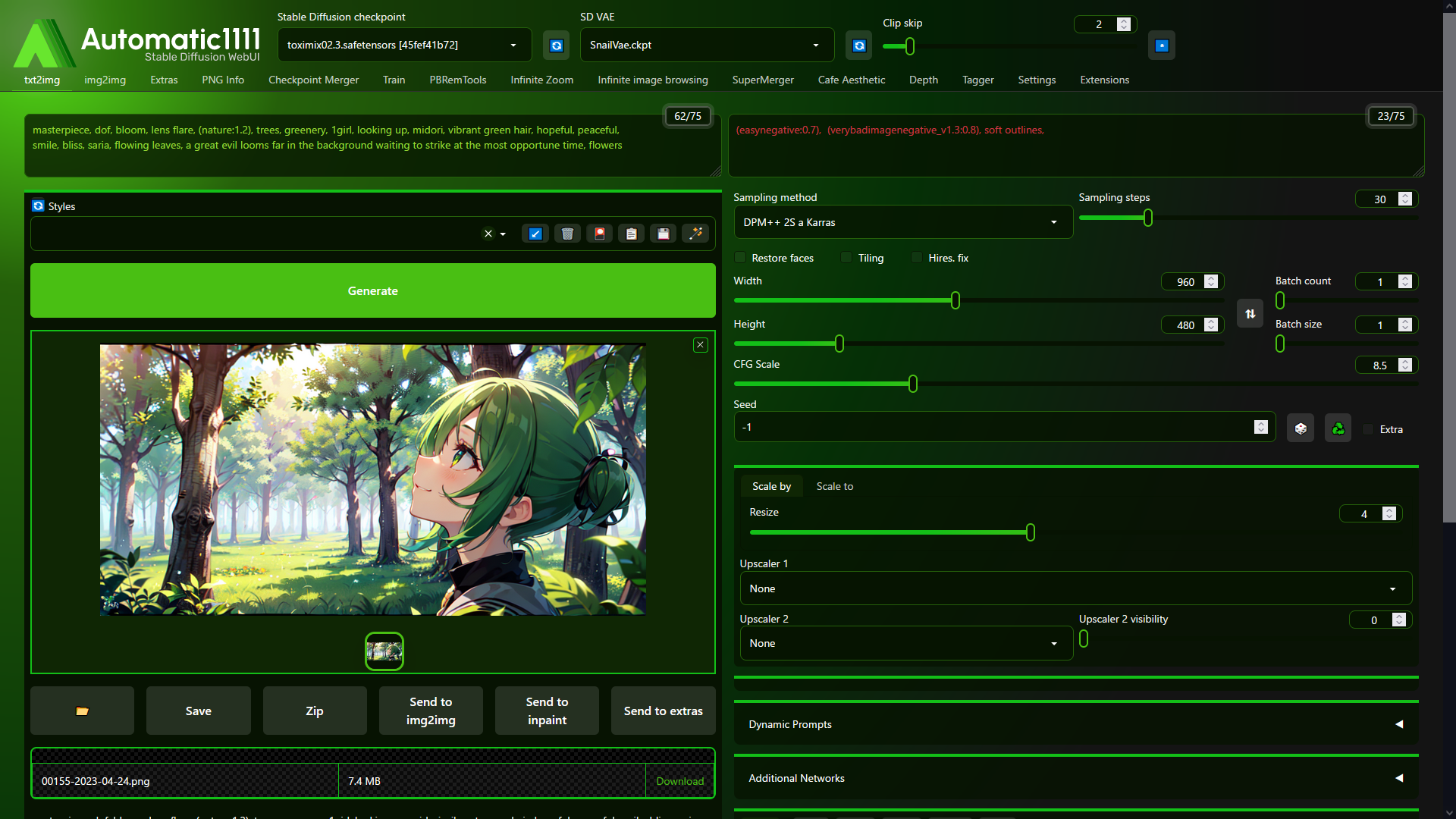This screenshot has height=819, width=1456.
Task: Open output folder with folder icon button
Action: pos(82,711)
